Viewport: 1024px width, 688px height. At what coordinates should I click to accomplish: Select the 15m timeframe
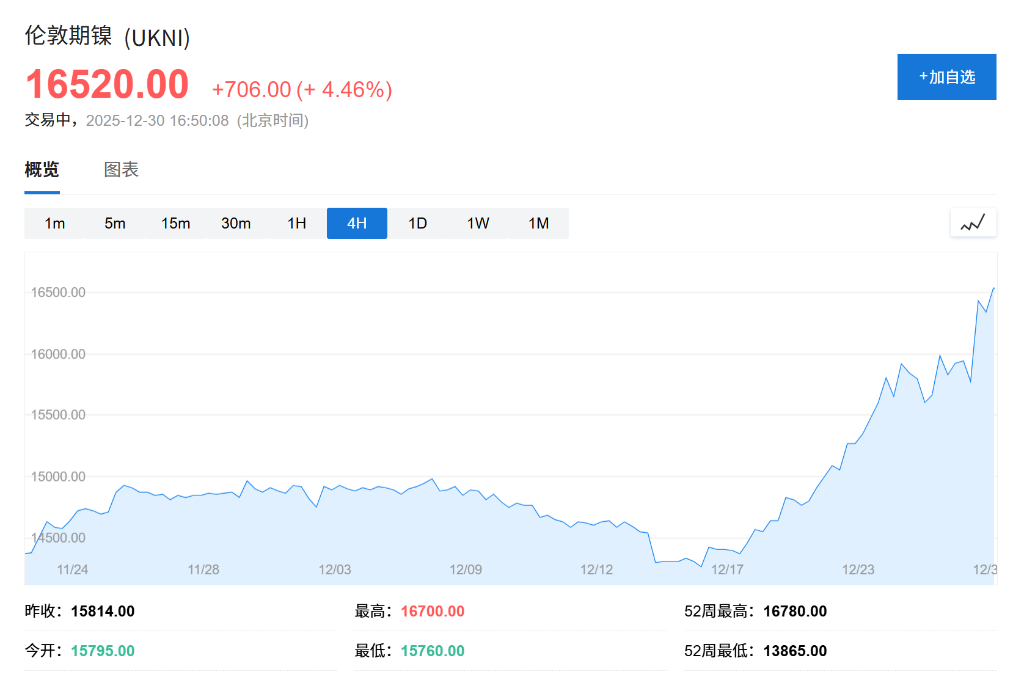[176, 223]
